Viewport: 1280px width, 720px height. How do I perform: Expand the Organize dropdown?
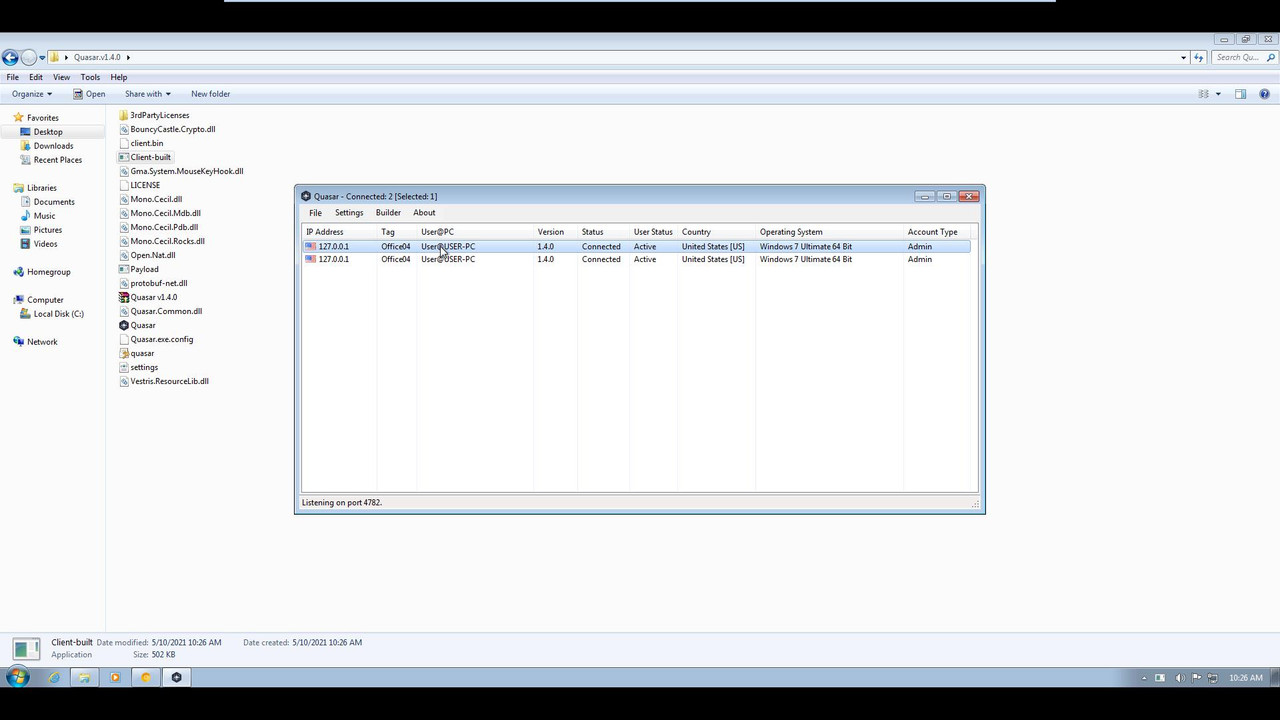pos(32,94)
